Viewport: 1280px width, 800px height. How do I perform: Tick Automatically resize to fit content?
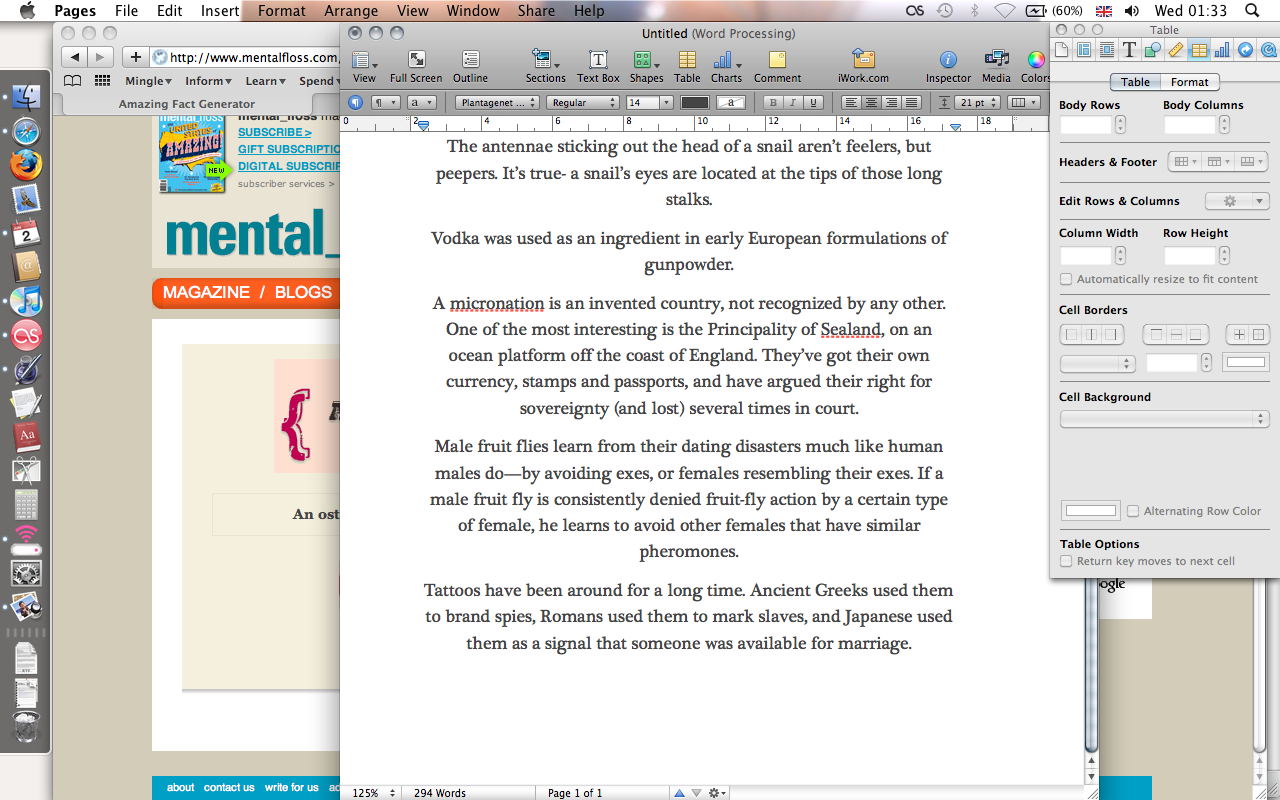click(x=1066, y=279)
